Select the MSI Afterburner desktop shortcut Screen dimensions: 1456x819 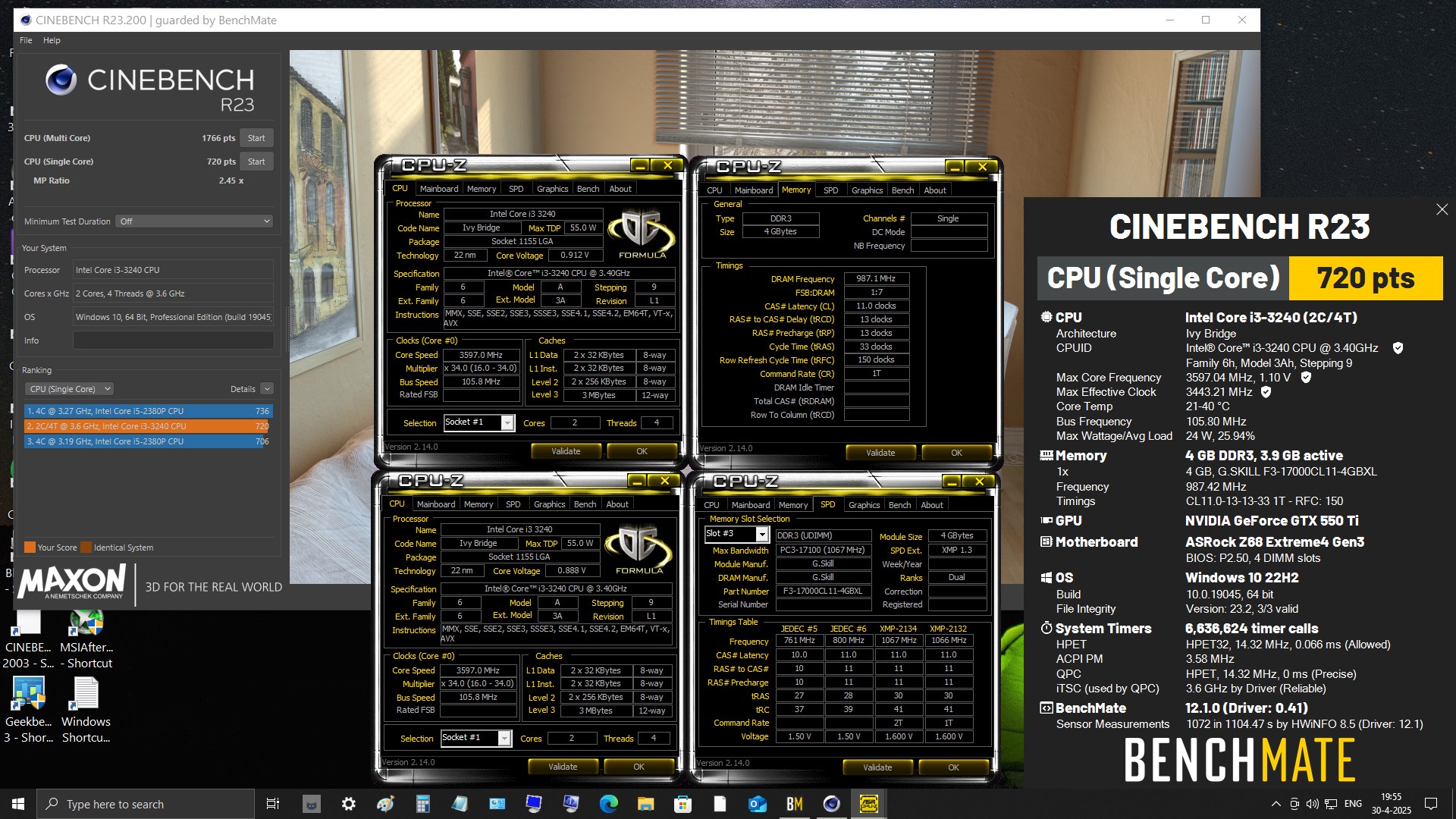point(86,640)
